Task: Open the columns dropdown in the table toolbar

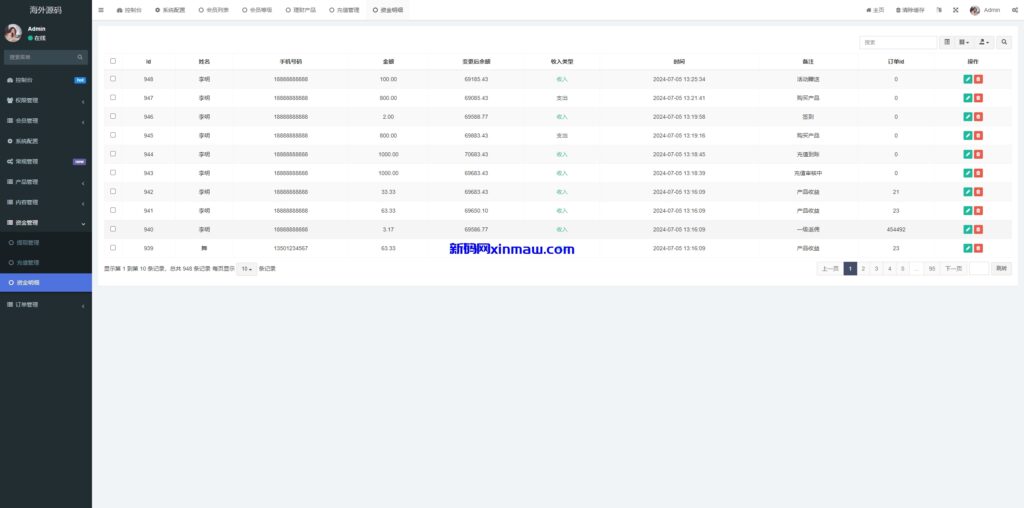Action: tap(964, 42)
